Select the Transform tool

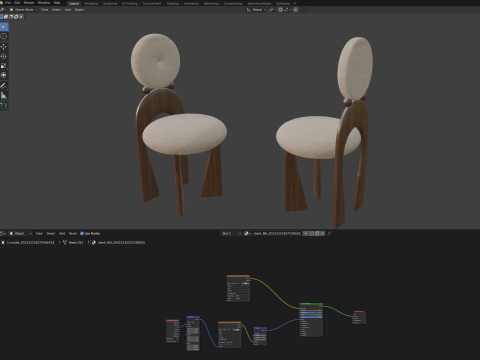(x=4, y=75)
